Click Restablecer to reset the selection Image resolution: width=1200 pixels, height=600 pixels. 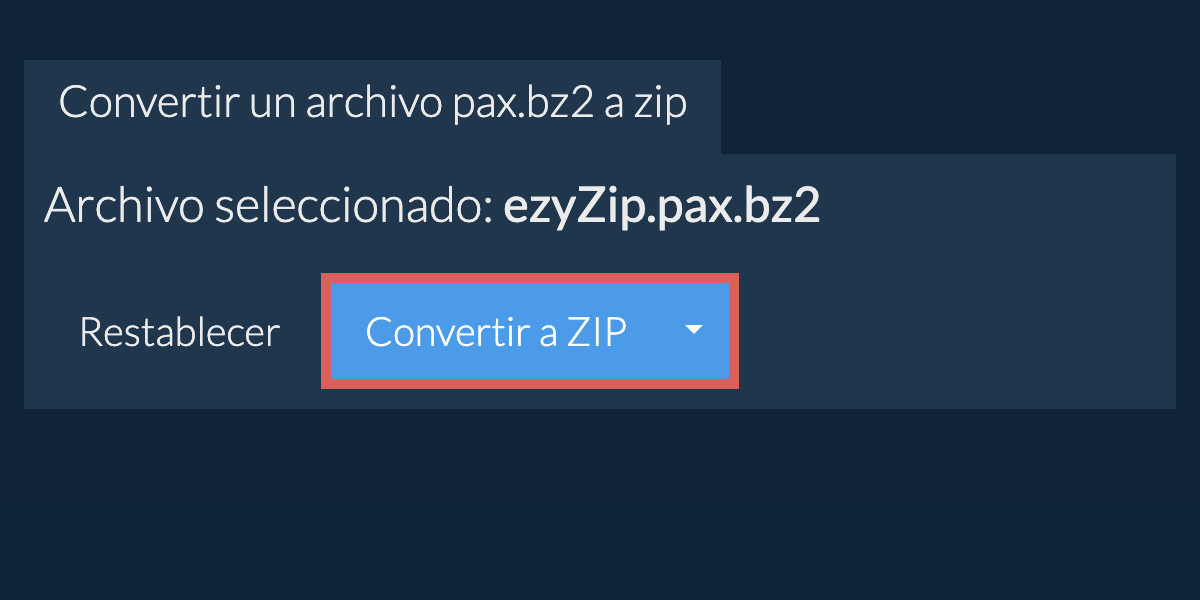[179, 332]
